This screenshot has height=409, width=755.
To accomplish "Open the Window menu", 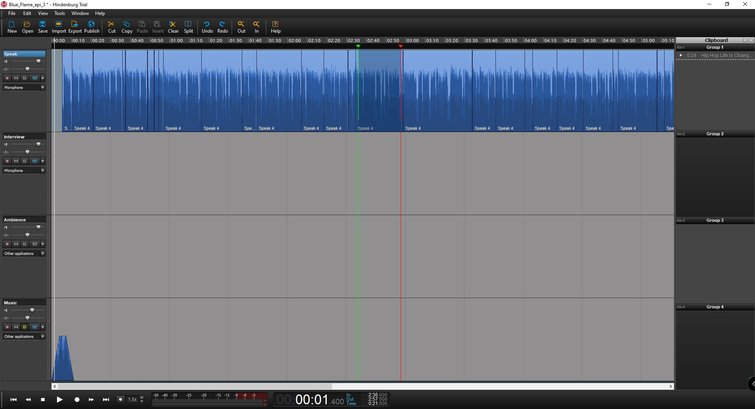I will point(80,13).
